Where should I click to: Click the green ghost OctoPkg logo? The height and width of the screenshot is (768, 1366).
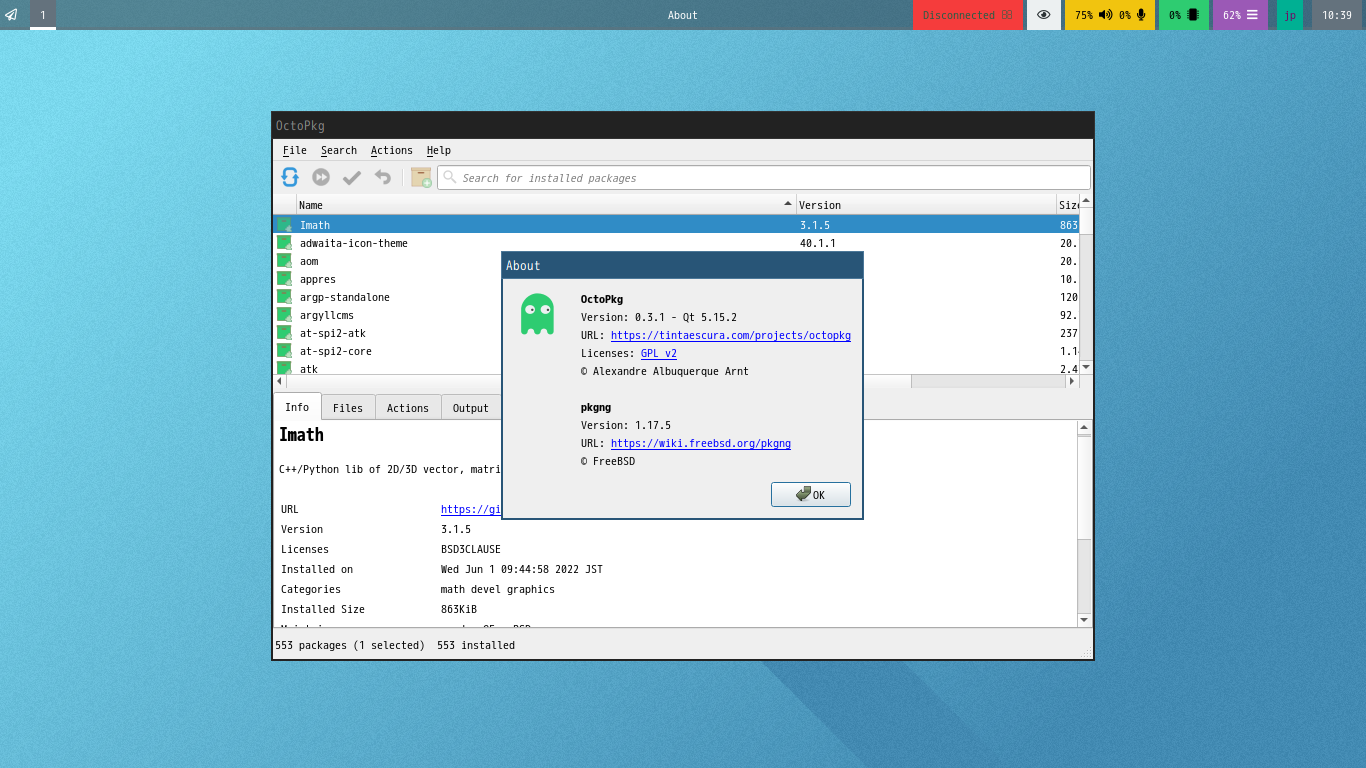(537, 314)
